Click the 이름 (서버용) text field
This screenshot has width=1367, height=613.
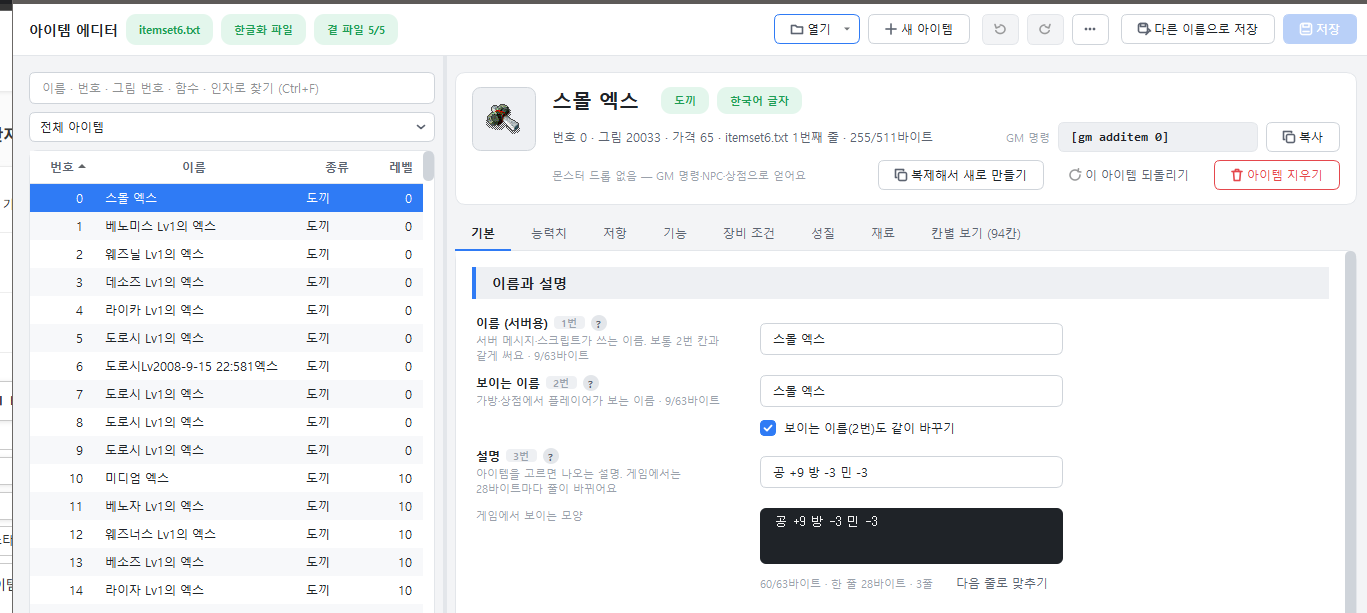point(911,339)
